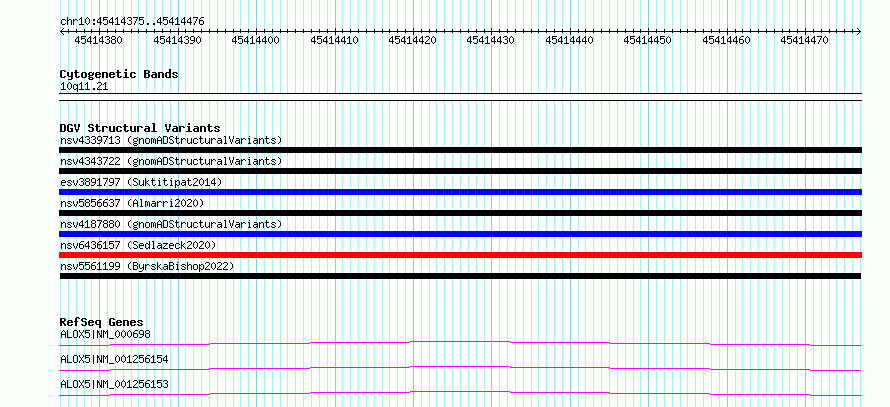Select the 10q11.21 band label
Image resolution: width=890 pixels, height=407 pixels.
point(84,87)
